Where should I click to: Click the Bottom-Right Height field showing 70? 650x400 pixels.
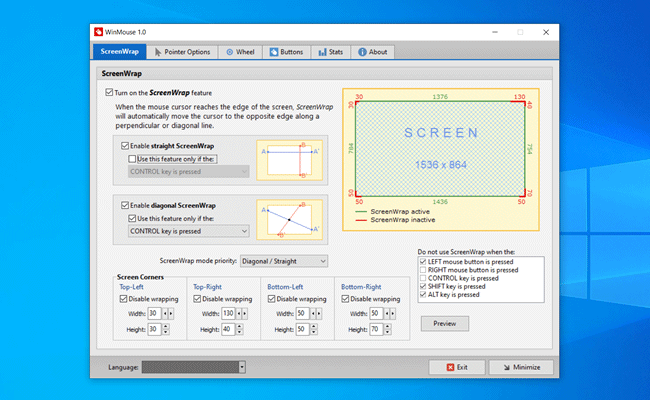click(x=376, y=330)
